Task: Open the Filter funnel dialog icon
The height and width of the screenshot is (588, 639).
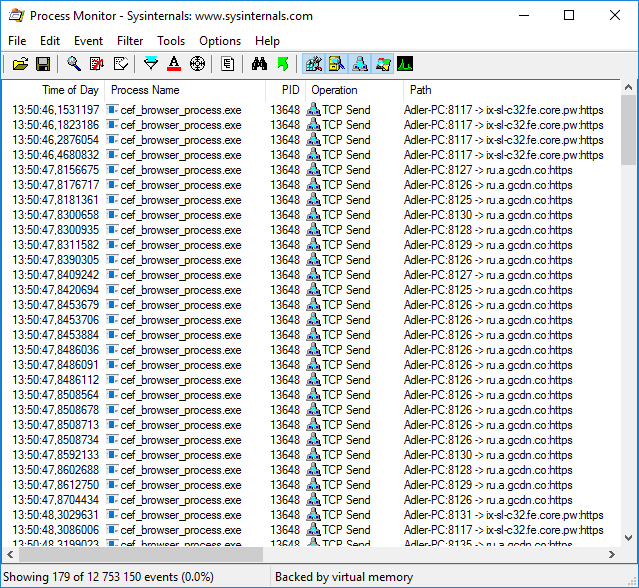Action: 151,64
